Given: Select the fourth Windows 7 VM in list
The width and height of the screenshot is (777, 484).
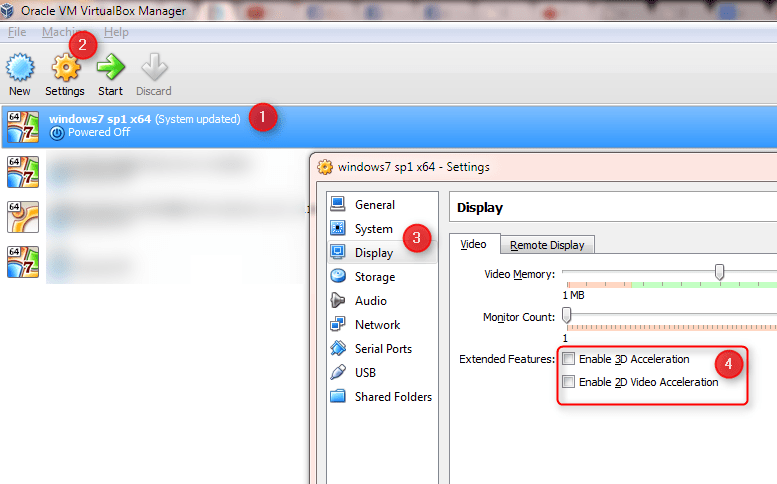Looking at the screenshot, I should point(23,262).
